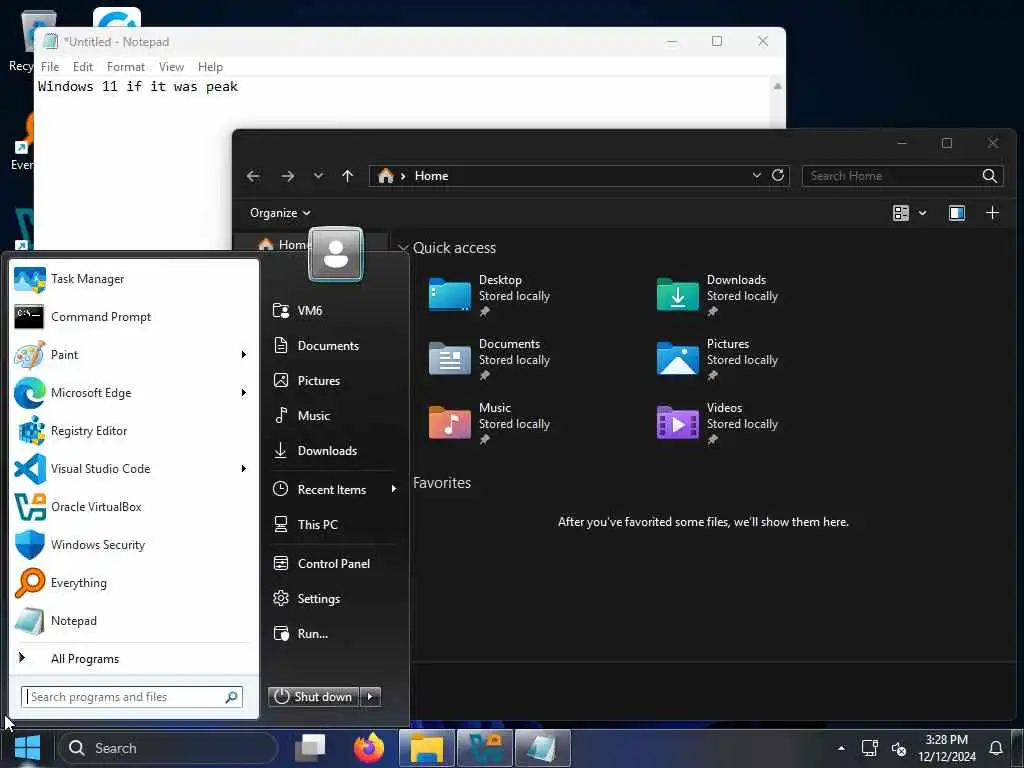Image resolution: width=1024 pixels, height=768 pixels.
Task: Click the Start button on taskbar
Action: (27, 748)
